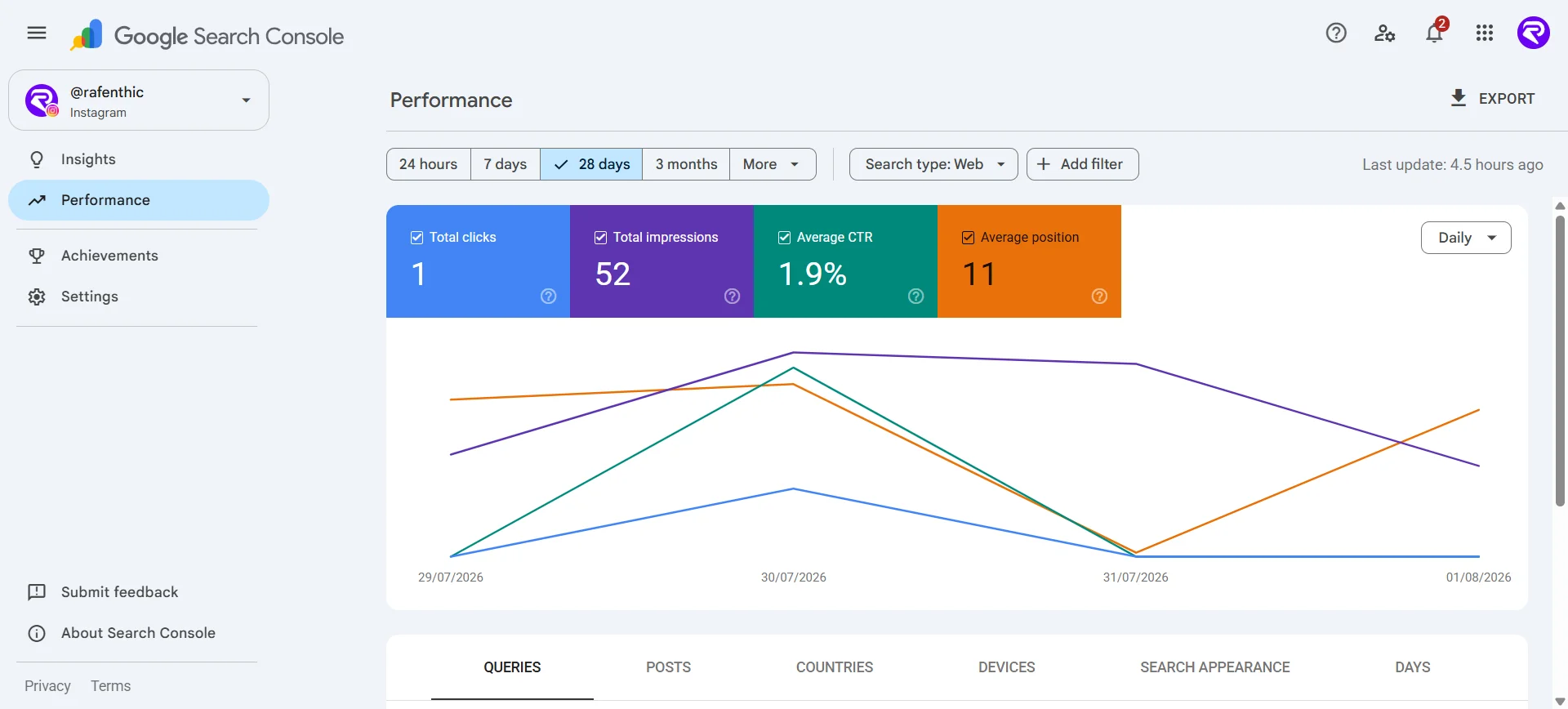Click the Insights lightbulb icon
Image resolution: width=1568 pixels, height=709 pixels.
point(37,159)
